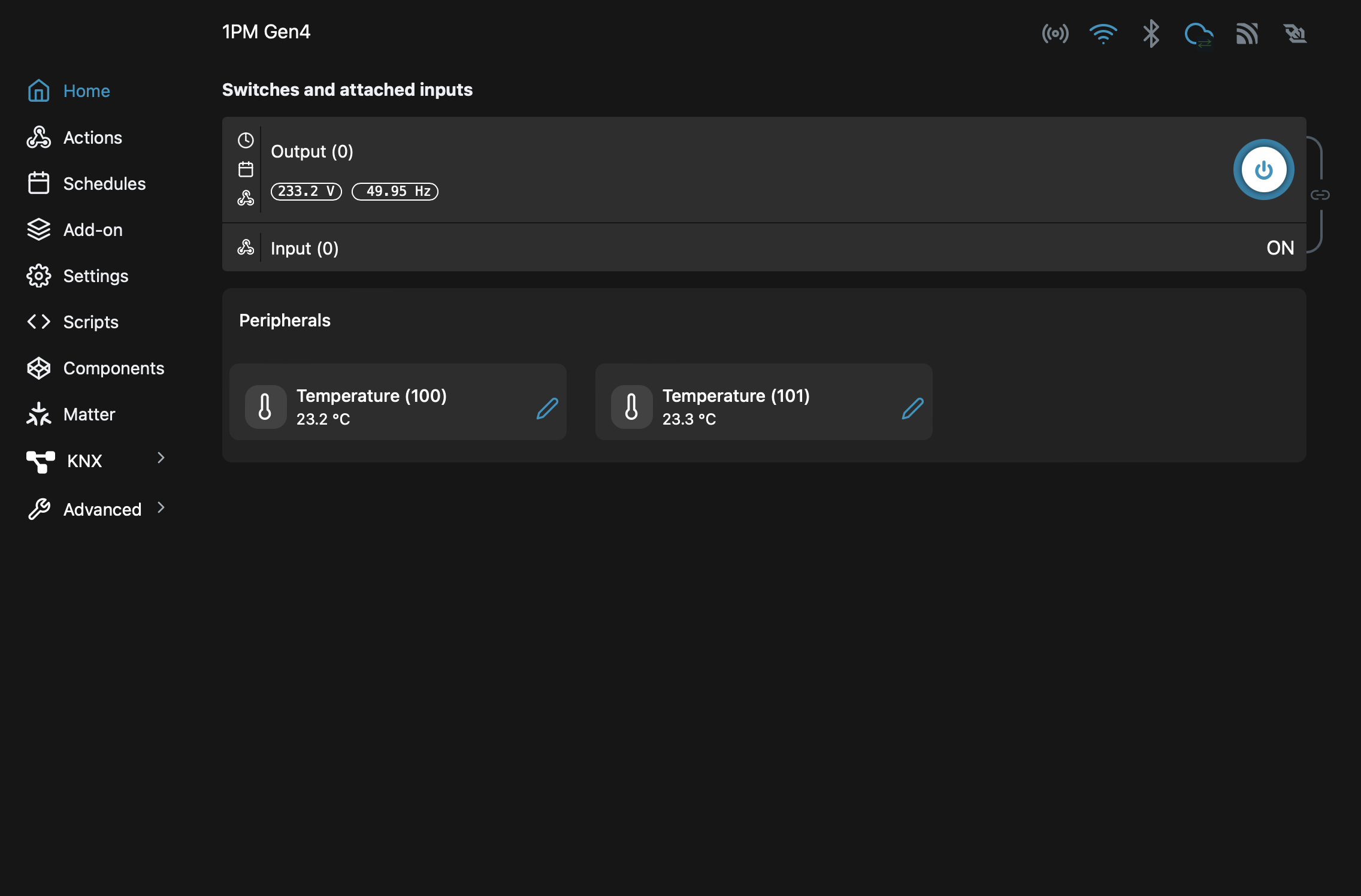The height and width of the screenshot is (896, 1361).
Task: Click the 233.2 V voltage badge
Action: click(x=306, y=191)
